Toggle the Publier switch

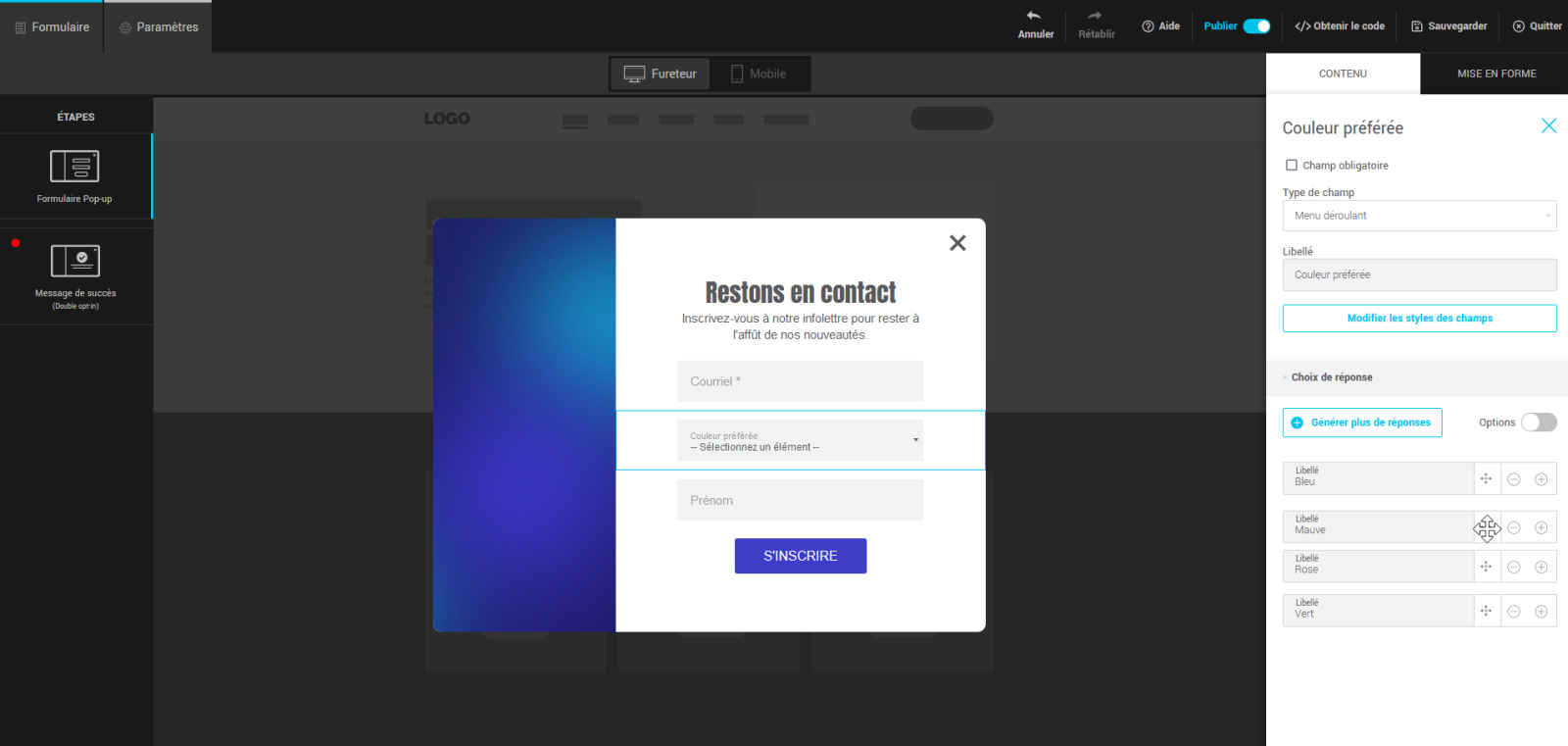(1256, 26)
